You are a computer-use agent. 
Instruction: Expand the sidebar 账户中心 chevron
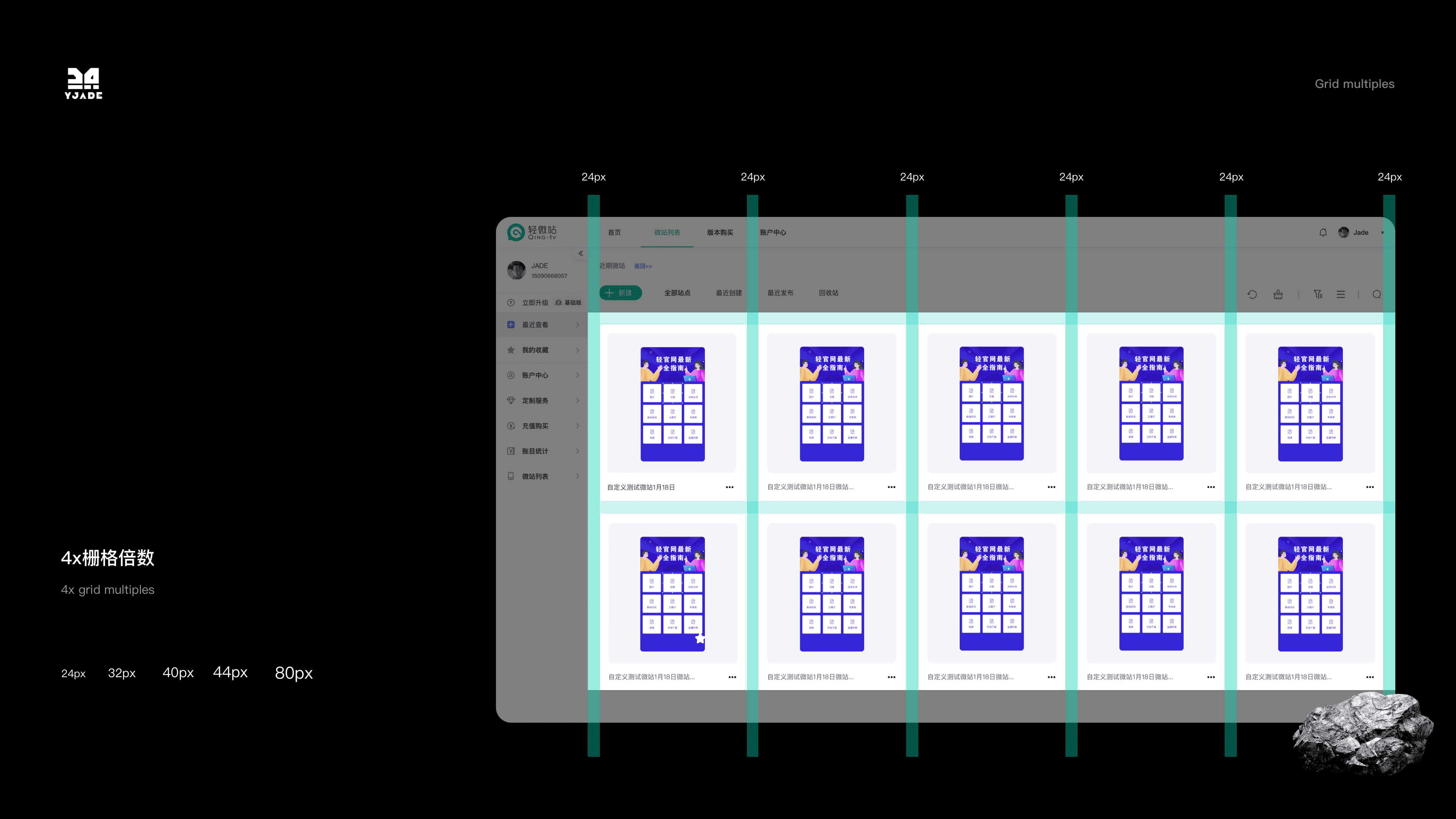577,375
